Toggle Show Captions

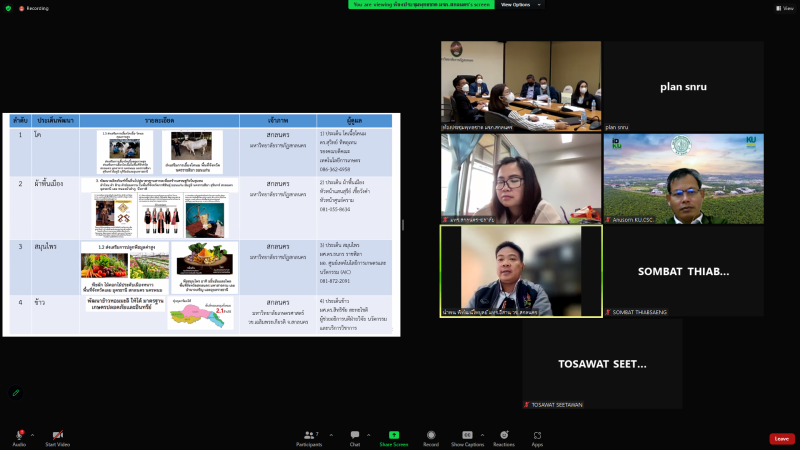point(466,436)
